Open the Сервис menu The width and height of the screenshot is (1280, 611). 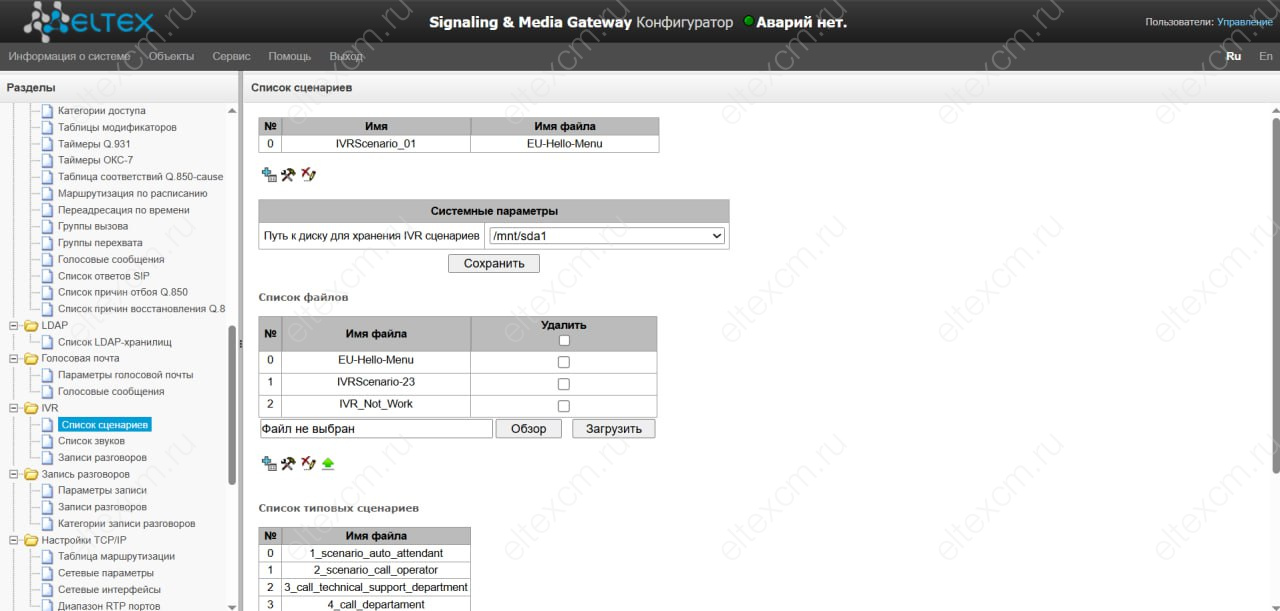pos(231,56)
